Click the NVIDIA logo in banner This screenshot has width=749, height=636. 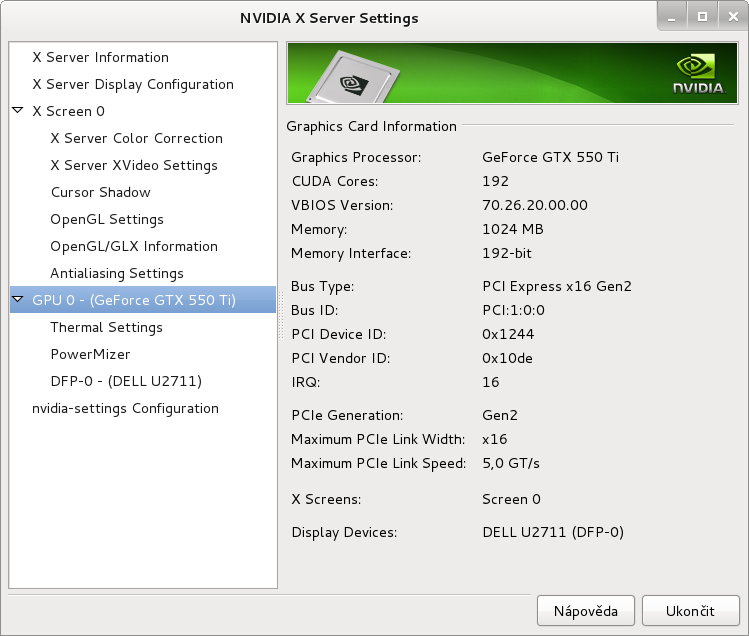(x=698, y=74)
